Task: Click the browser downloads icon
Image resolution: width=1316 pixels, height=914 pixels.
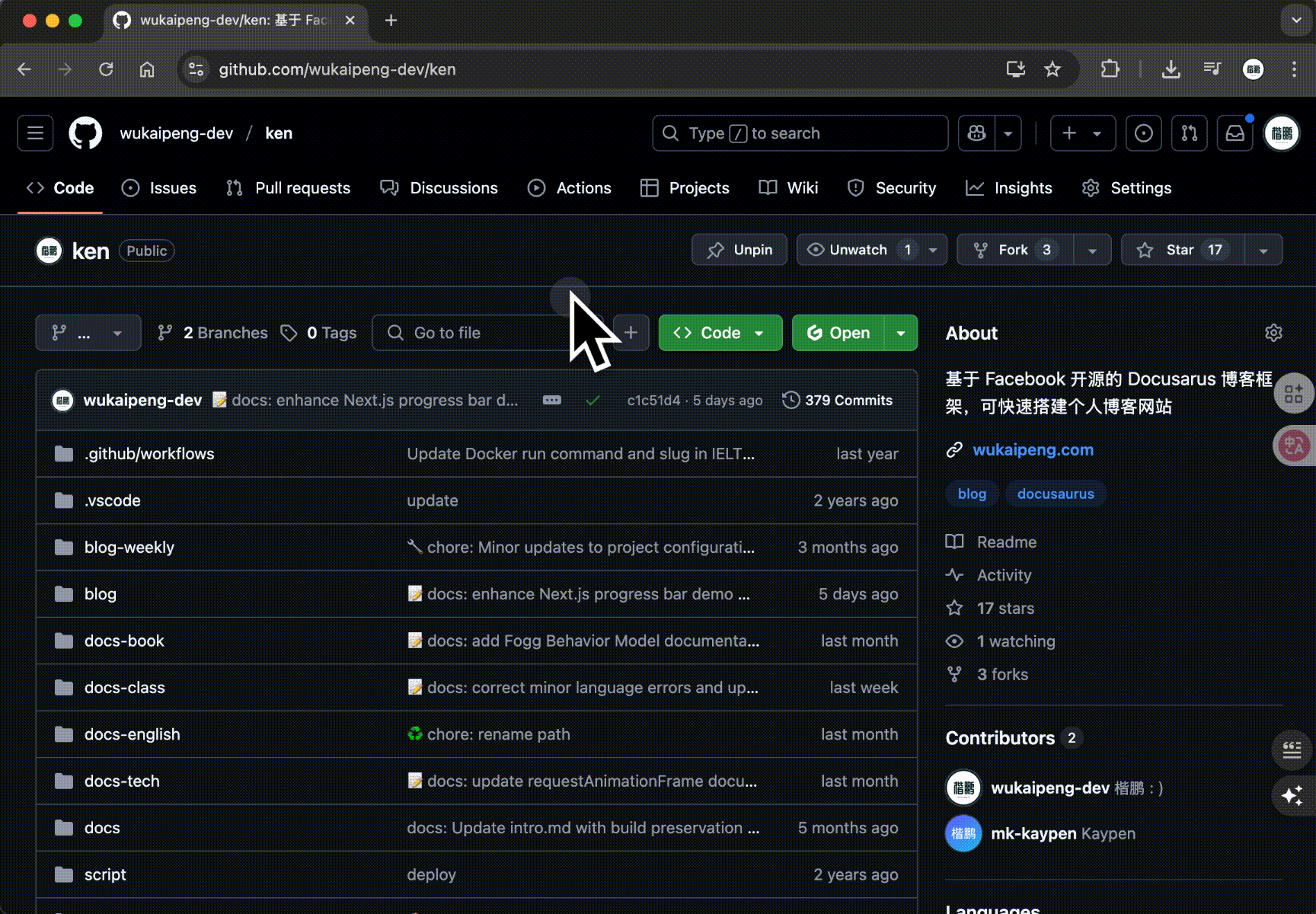Action: click(1171, 69)
